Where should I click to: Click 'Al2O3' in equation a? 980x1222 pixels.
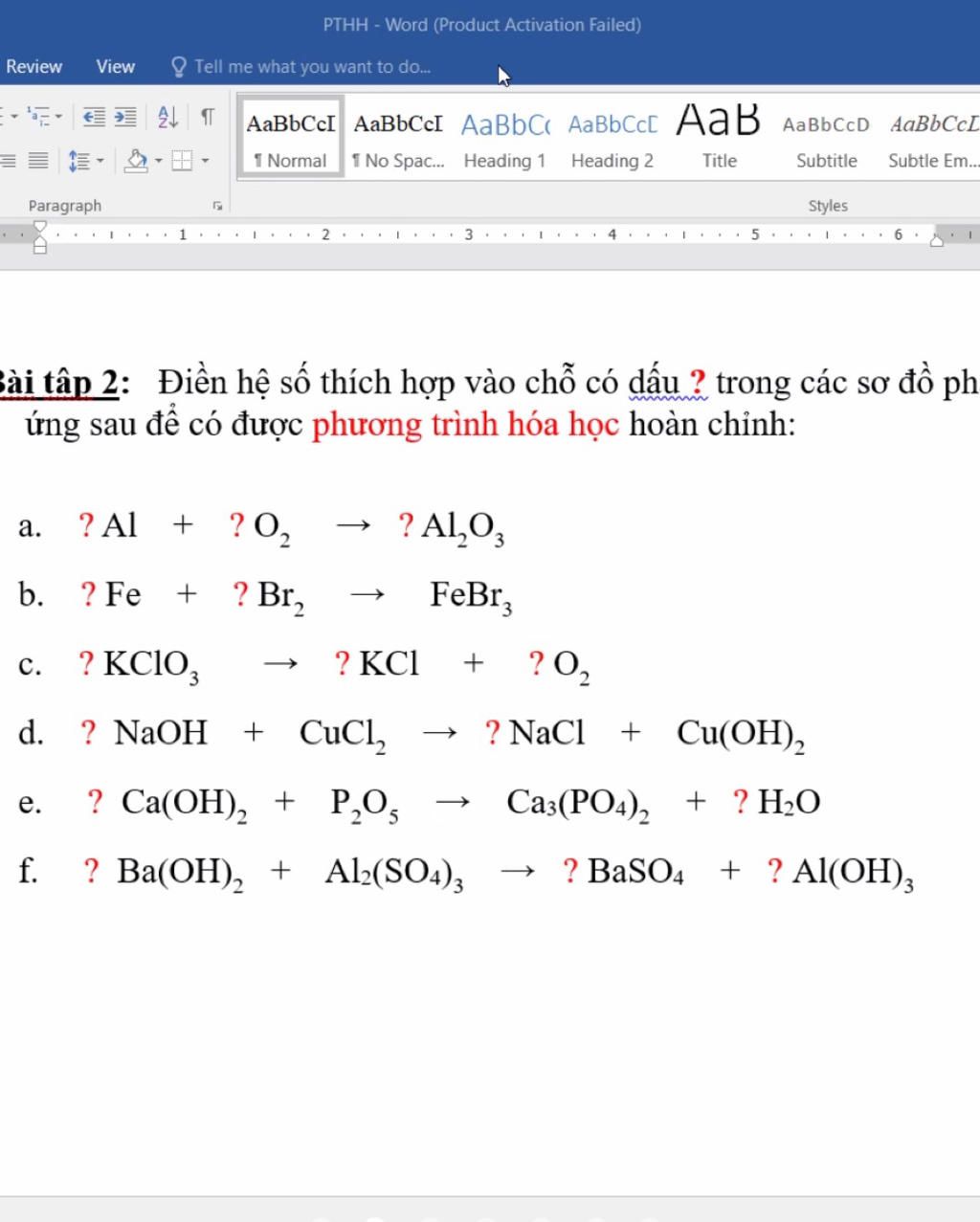[463, 527]
